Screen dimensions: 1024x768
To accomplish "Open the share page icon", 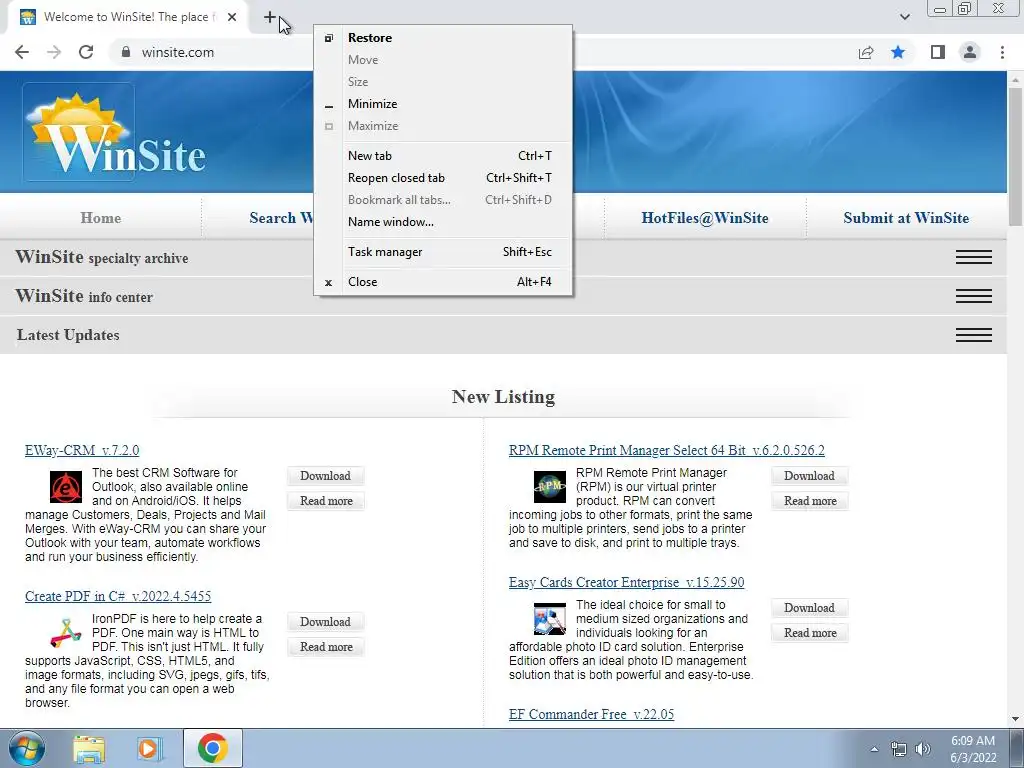I will (866, 52).
